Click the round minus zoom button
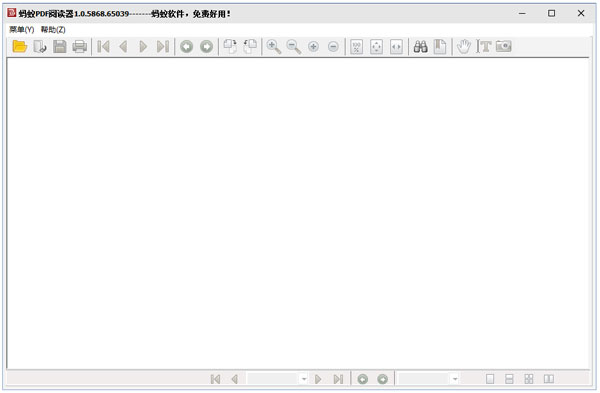The width and height of the screenshot is (600, 393). 333,47
